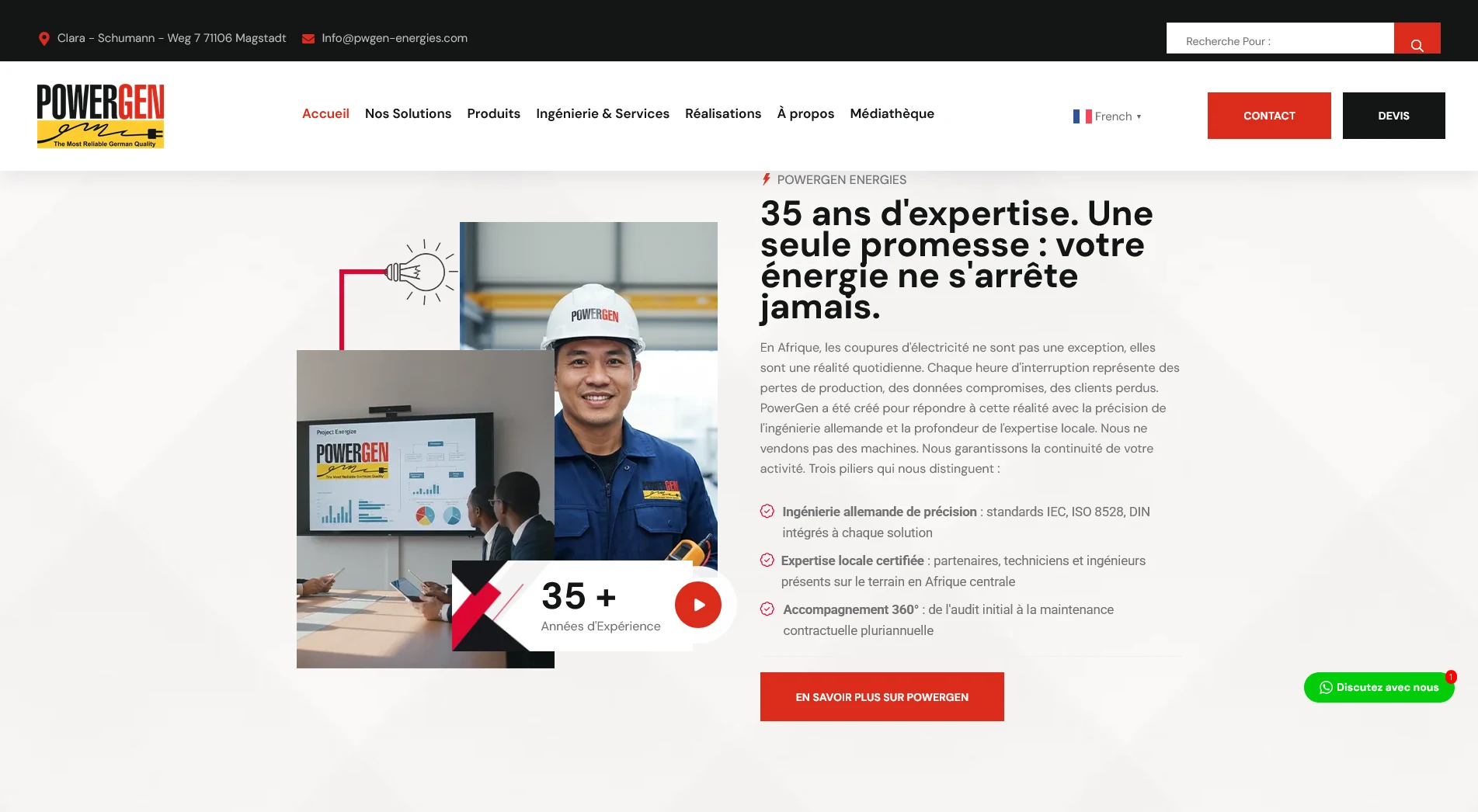Click the light bulb illustration
1478x812 pixels.
[x=419, y=272]
